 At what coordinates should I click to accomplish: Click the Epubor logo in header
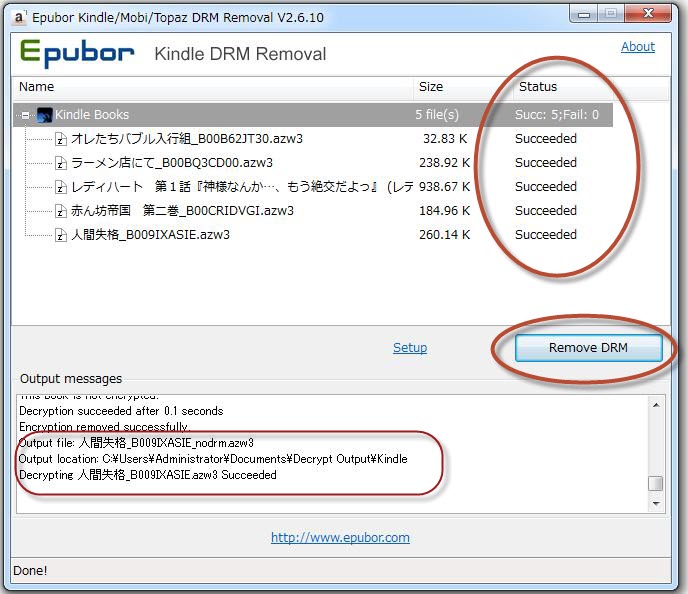[76, 53]
